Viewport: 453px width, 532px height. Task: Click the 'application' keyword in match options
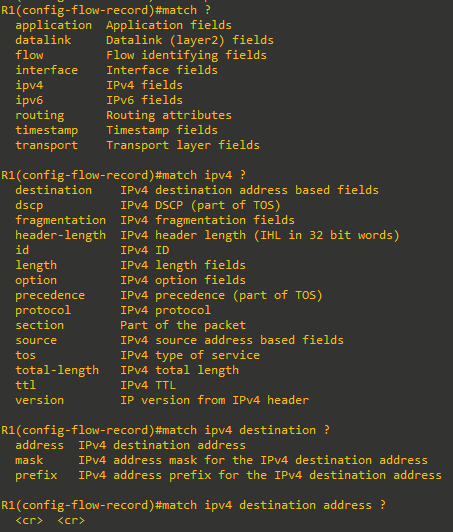click(x=54, y=25)
